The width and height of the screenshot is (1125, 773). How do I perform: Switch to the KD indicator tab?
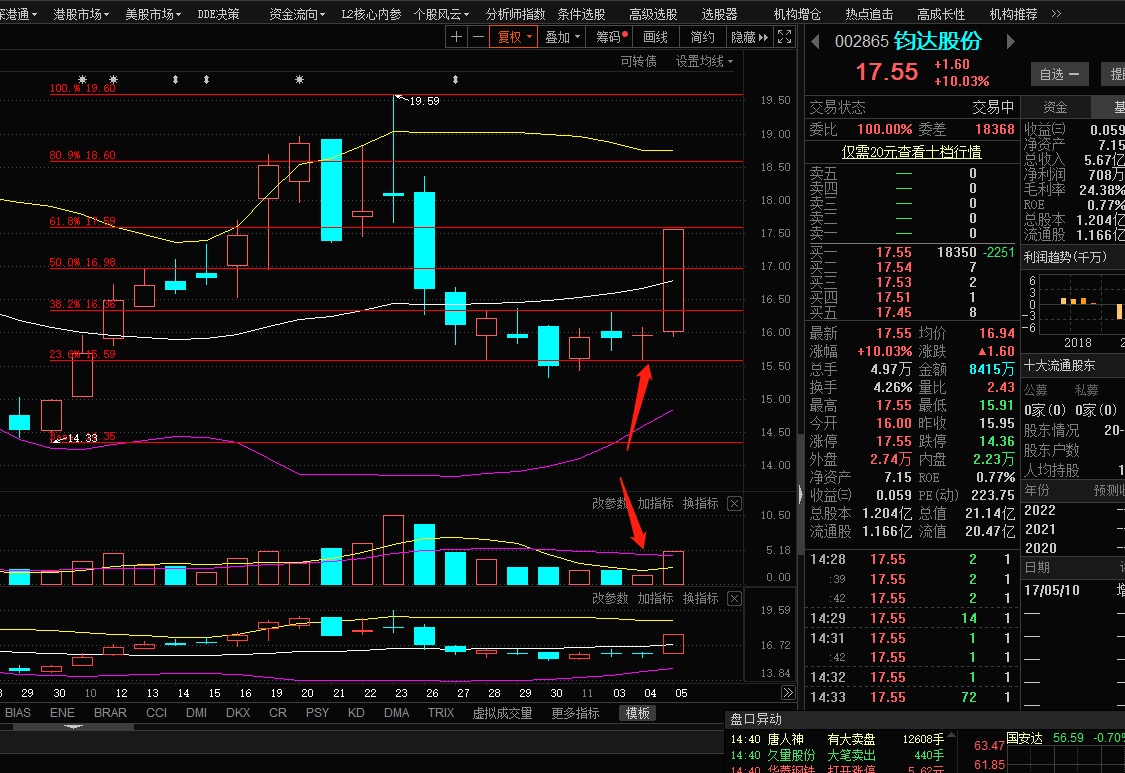click(x=356, y=713)
